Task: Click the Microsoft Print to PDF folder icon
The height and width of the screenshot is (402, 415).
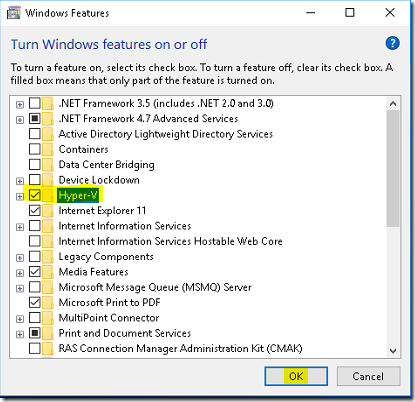Action: [48, 302]
